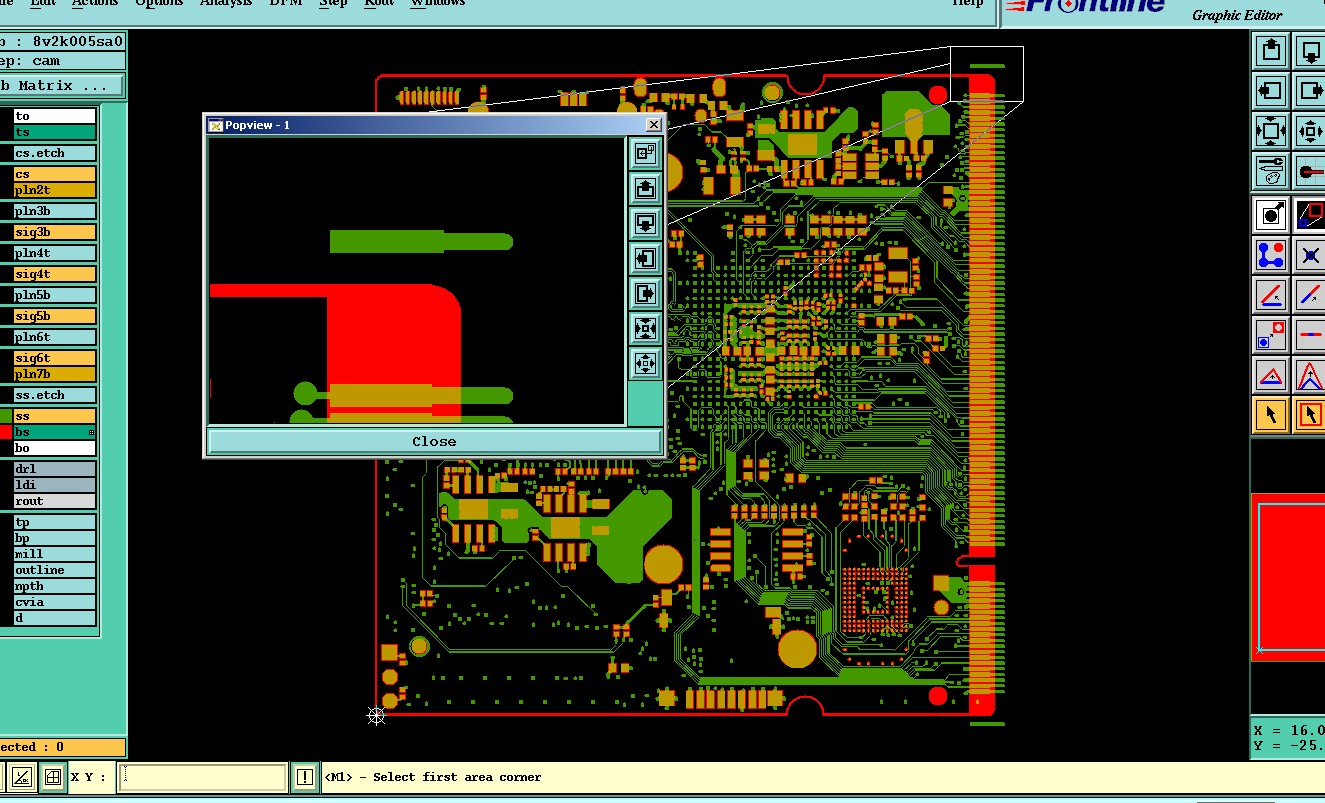Screen dimensions: 1325x803
Task: Open the Analysis menu
Action: click(x=226, y=3)
